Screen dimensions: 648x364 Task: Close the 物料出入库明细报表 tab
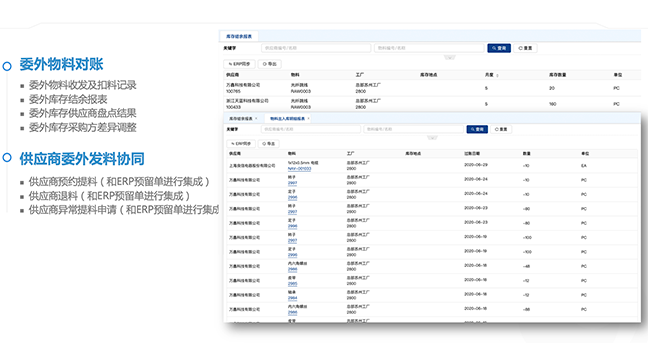308,119
